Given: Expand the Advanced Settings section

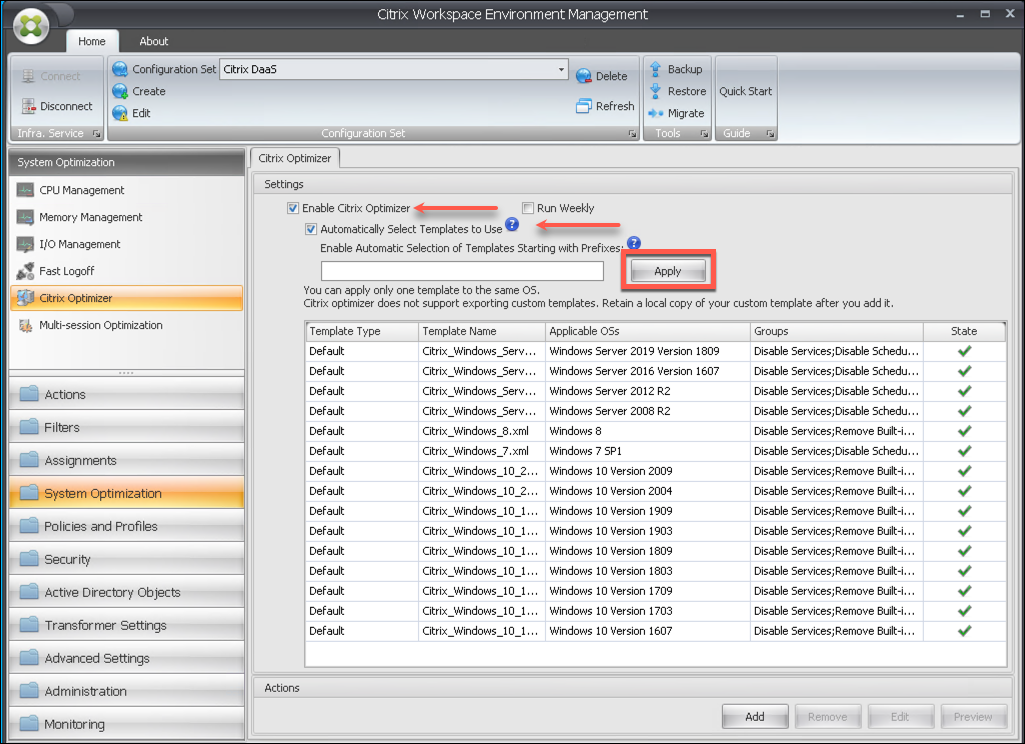Looking at the screenshot, I should click(96, 658).
